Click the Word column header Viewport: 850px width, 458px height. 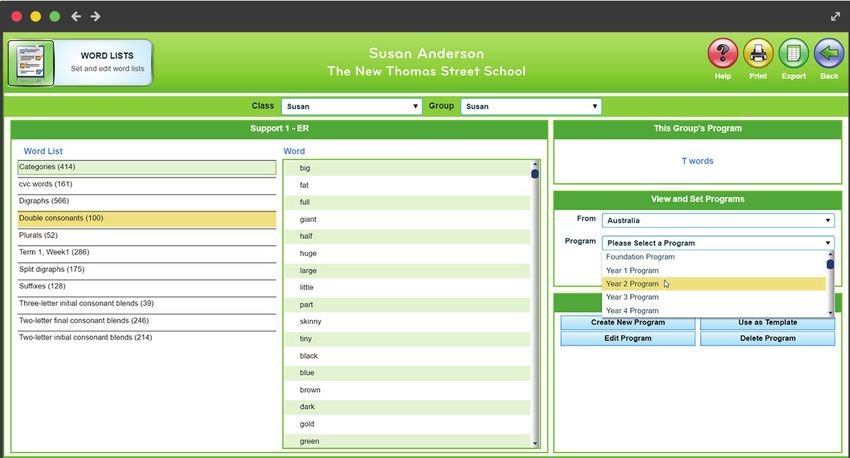point(294,151)
